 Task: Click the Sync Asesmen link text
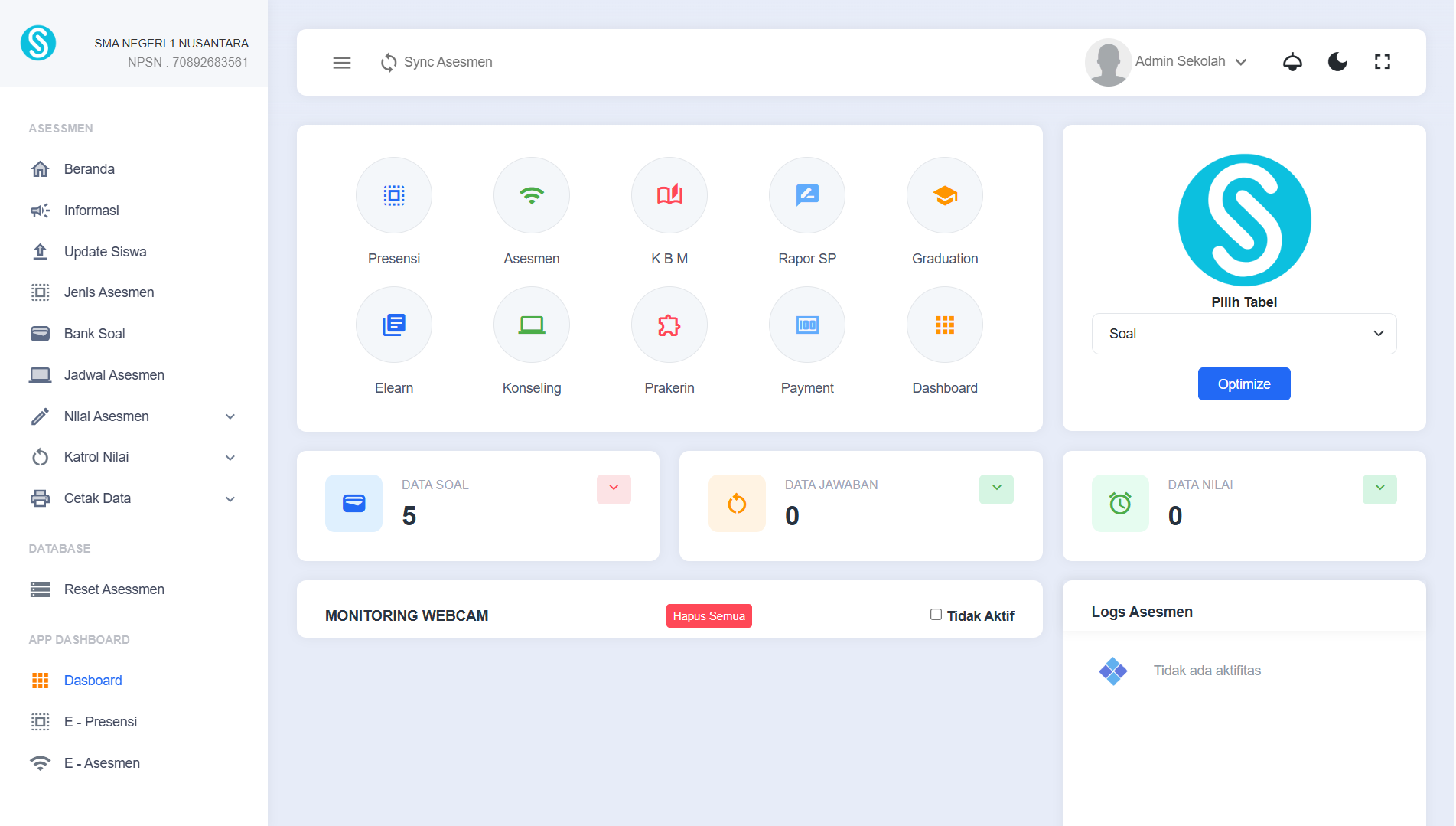tap(448, 62)
